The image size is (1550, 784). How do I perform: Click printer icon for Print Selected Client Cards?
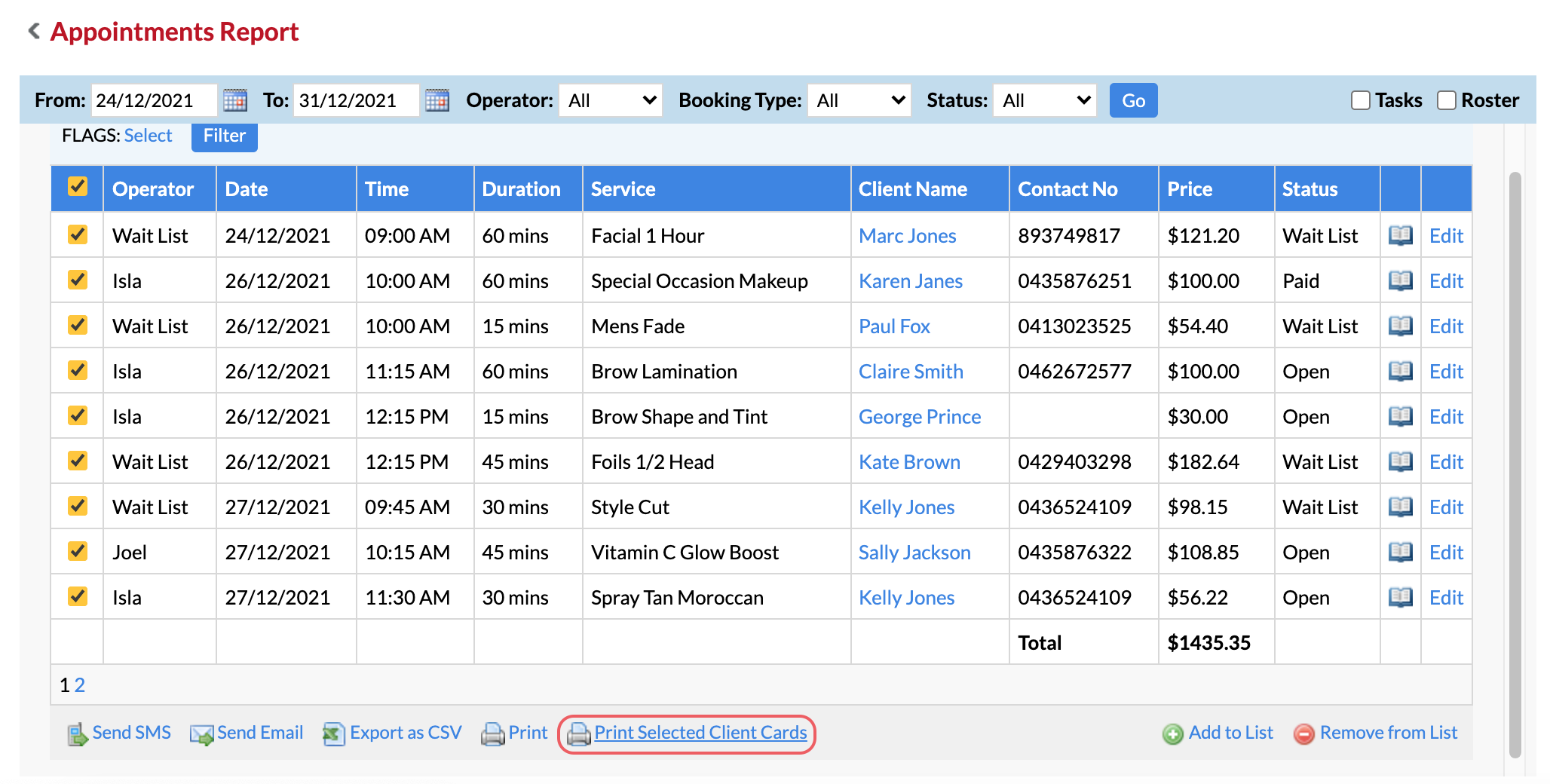point(578,733)
